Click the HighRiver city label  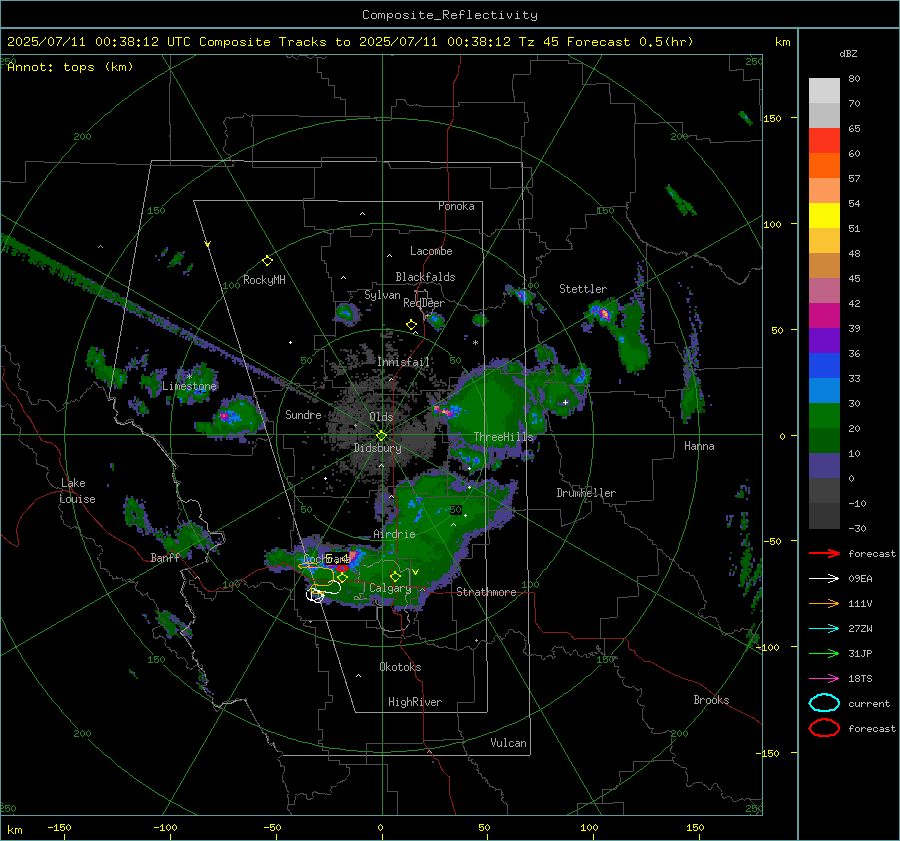tap(415, 702)
